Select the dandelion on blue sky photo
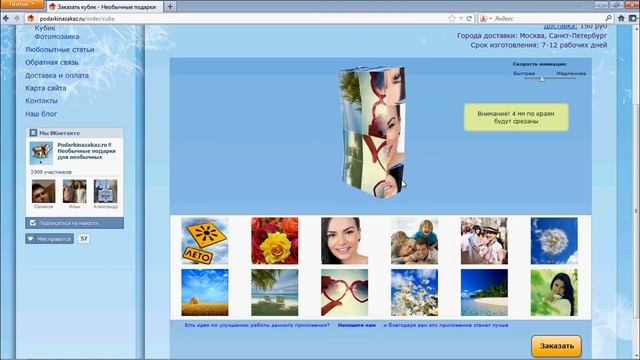 pos(554,241)
